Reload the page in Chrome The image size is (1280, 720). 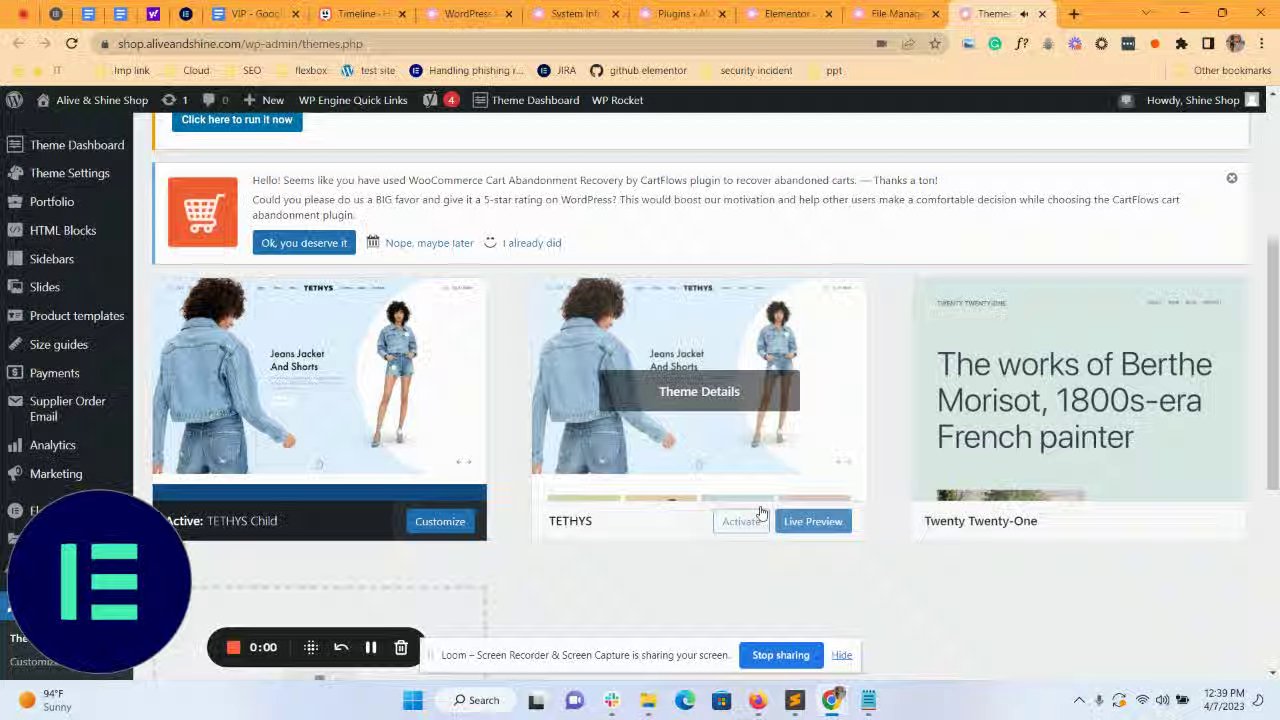[72, 44]
